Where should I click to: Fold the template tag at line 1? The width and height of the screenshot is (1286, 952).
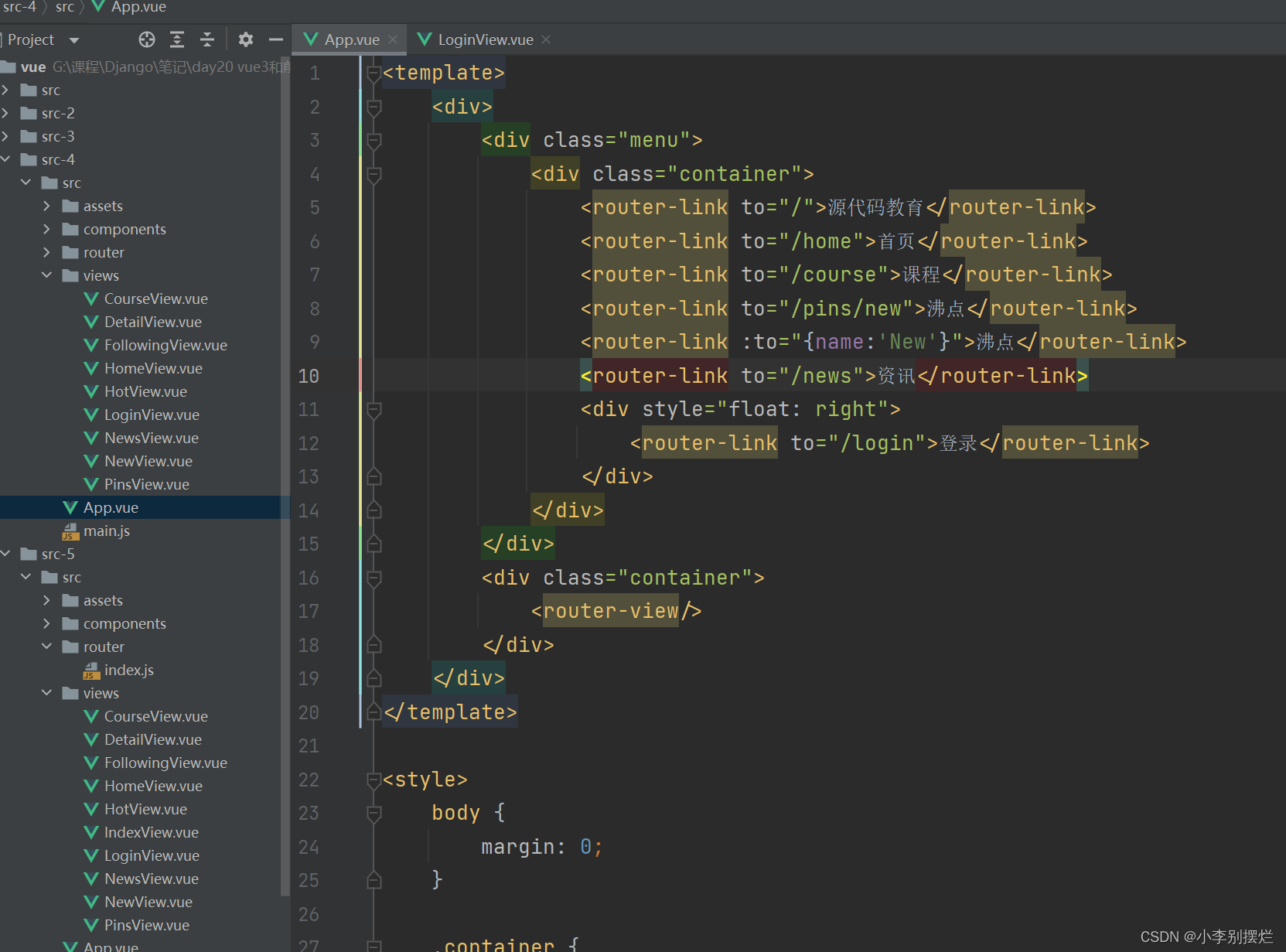coord(374,73)
